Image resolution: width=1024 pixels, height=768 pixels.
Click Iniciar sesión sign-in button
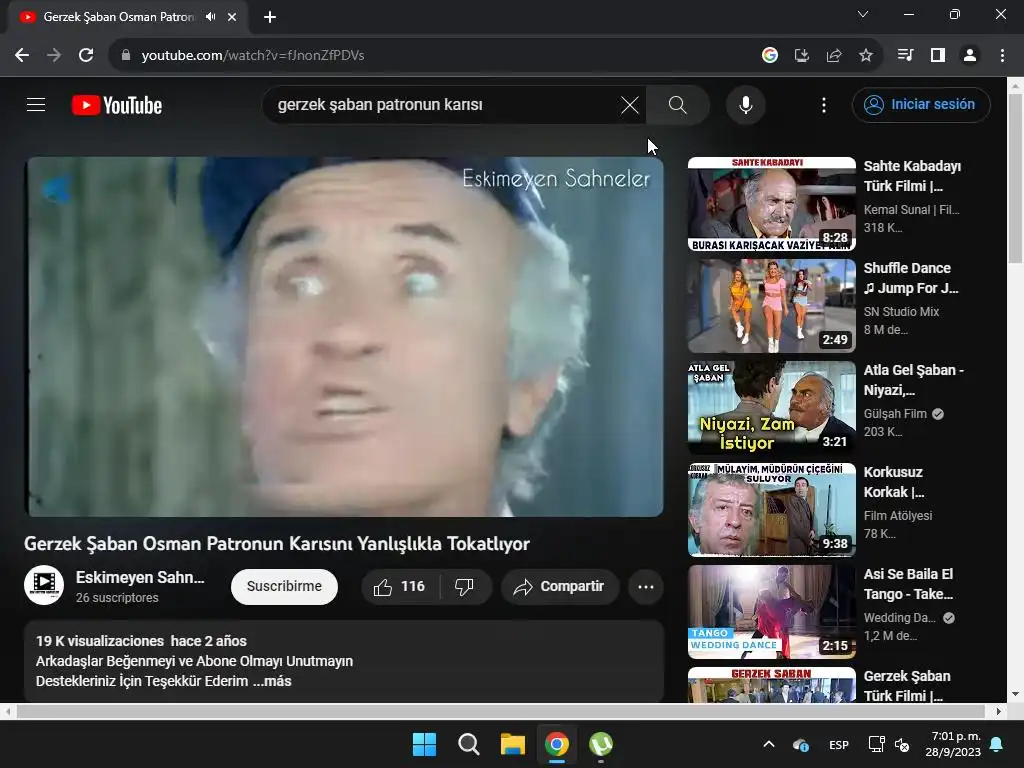[x=921, y=104]
